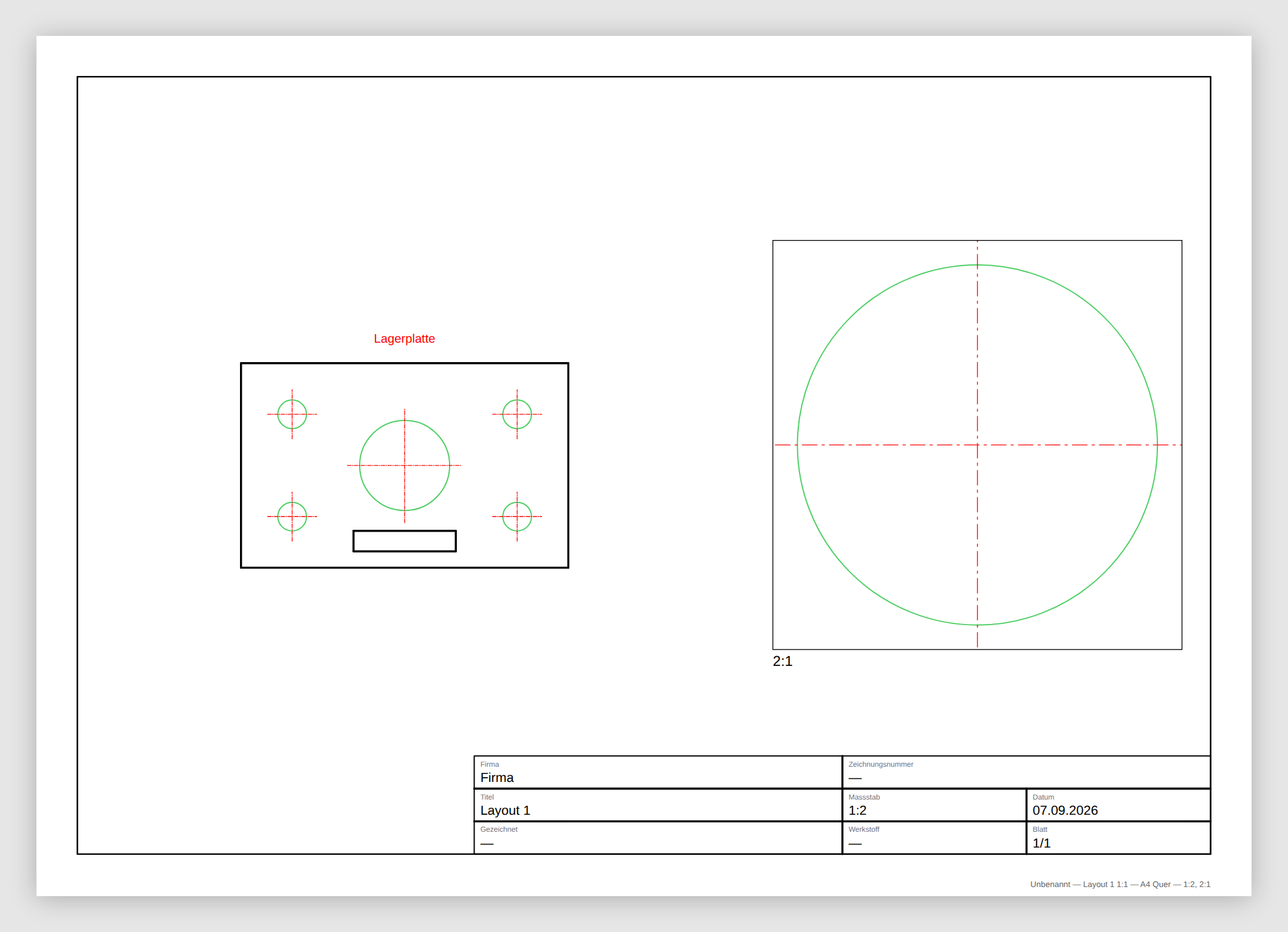Click the '1:2' Massstab value

[857, 810]
